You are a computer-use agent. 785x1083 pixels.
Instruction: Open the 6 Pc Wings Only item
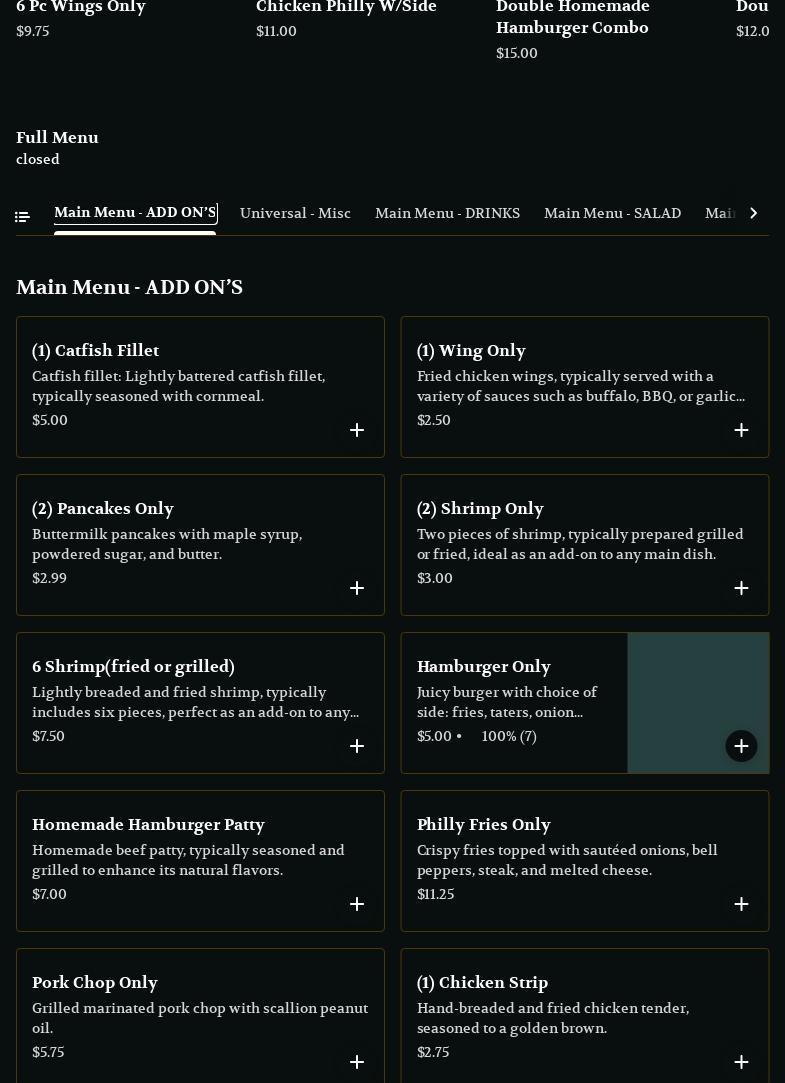point(81,8)
